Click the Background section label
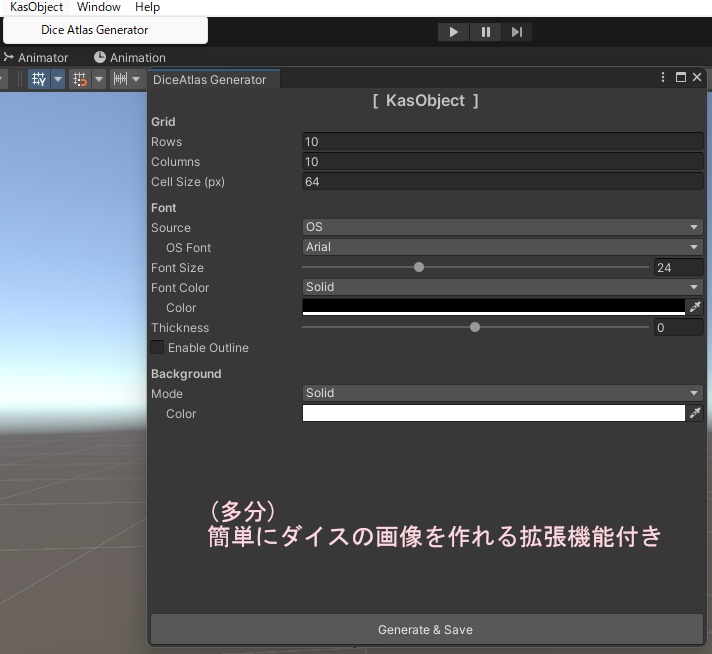This screenshot has height=654, width=712. [x=186, y=374]
